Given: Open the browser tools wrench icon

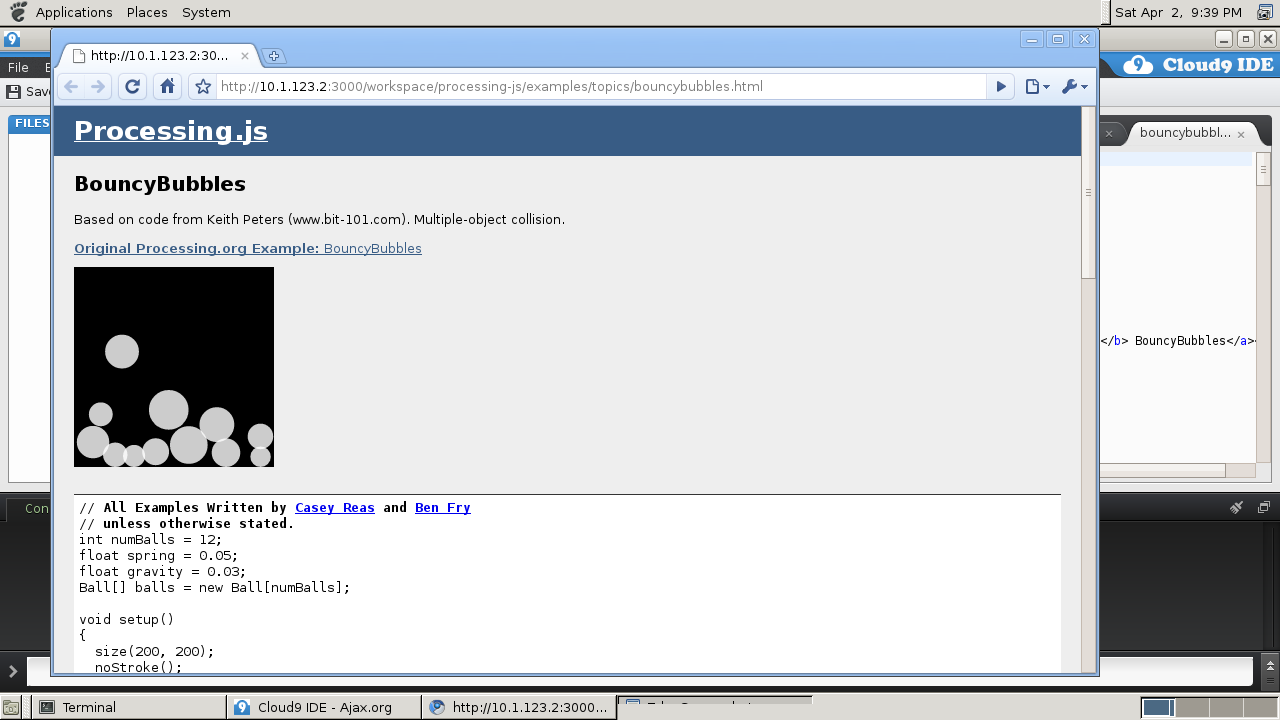Looking at the screenshot, I should point(1069,86).
